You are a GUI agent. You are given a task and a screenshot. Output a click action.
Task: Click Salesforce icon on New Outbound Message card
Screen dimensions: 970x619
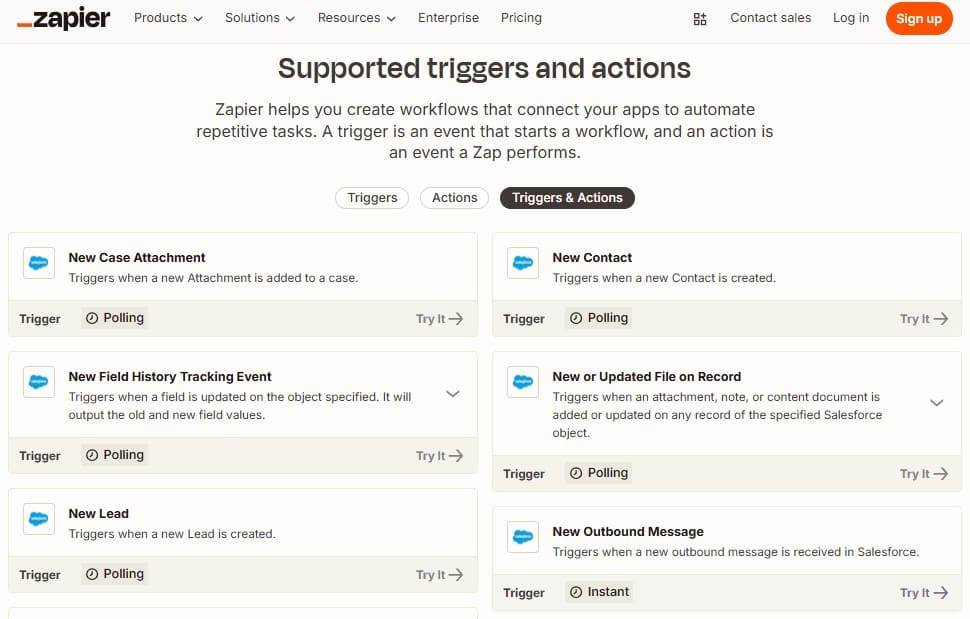(522, 537)
